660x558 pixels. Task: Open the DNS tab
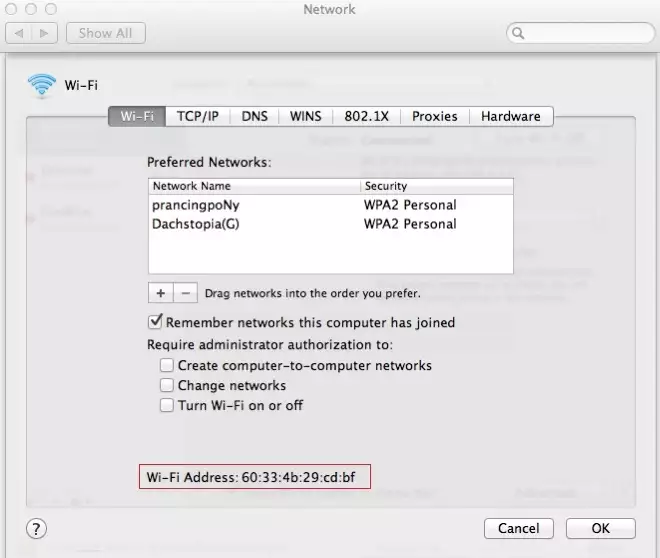(254, 116)
